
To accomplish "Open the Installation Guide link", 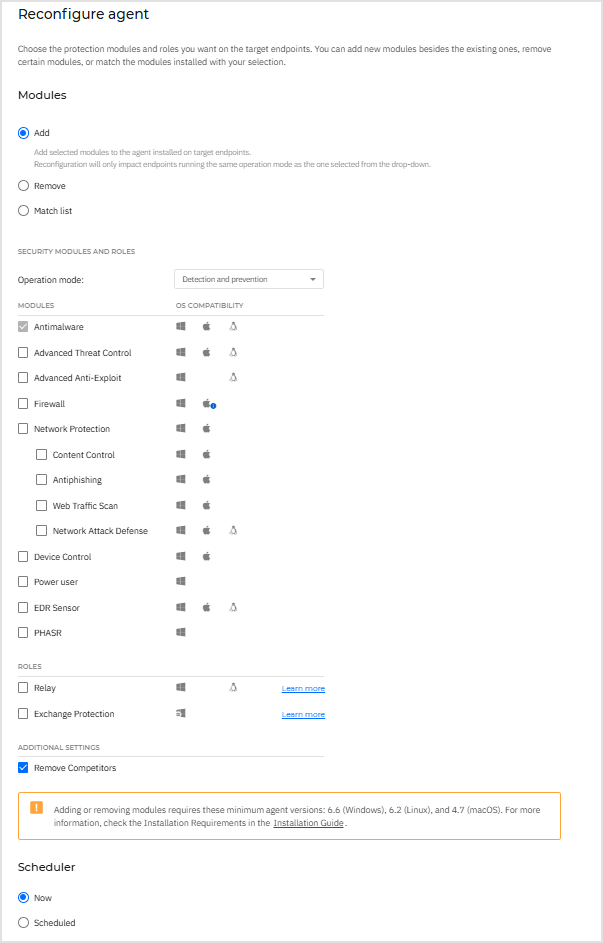I will pyautogui.click(x=309, y=822).
